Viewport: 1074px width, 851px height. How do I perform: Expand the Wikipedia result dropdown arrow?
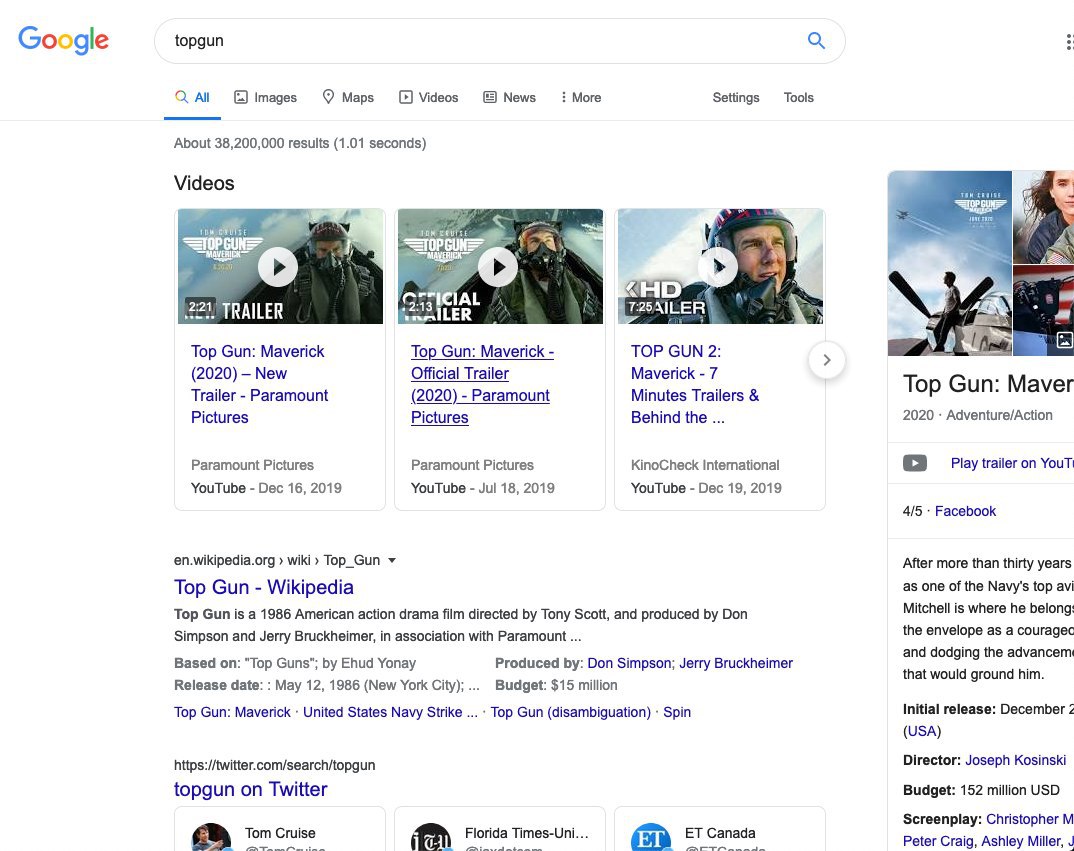click(392, 560)
